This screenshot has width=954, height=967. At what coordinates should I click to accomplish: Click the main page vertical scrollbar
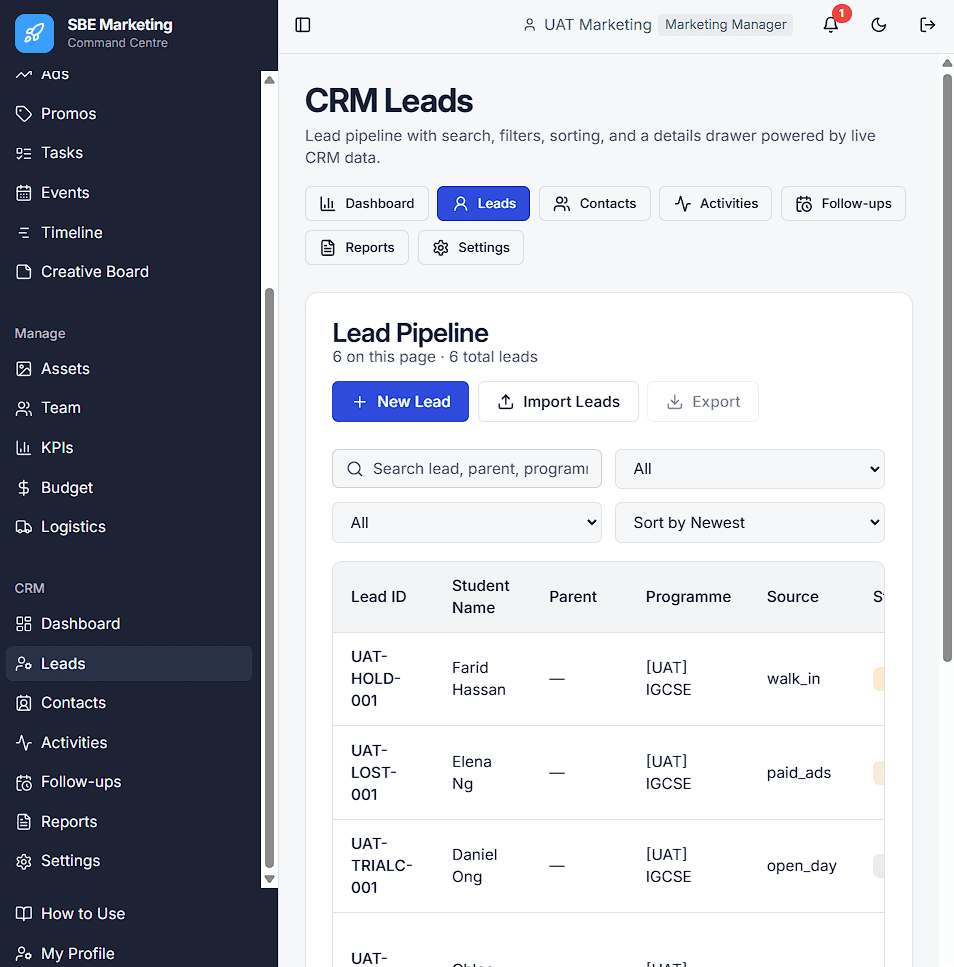point(947,368)
